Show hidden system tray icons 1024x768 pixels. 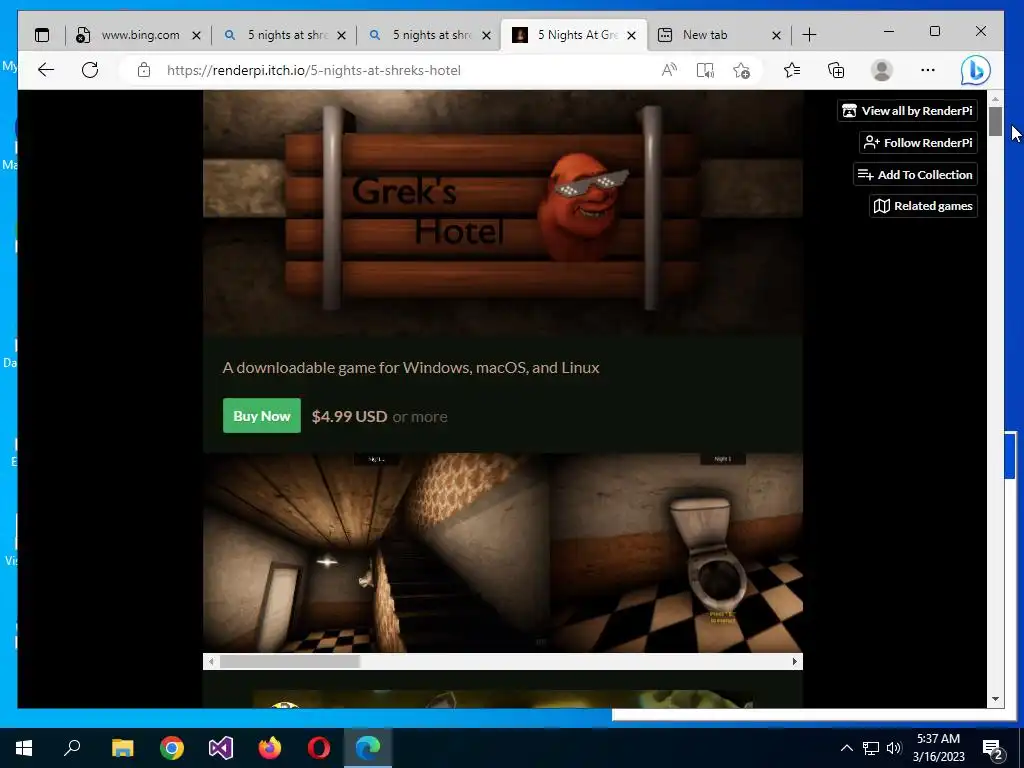(846, 748)
